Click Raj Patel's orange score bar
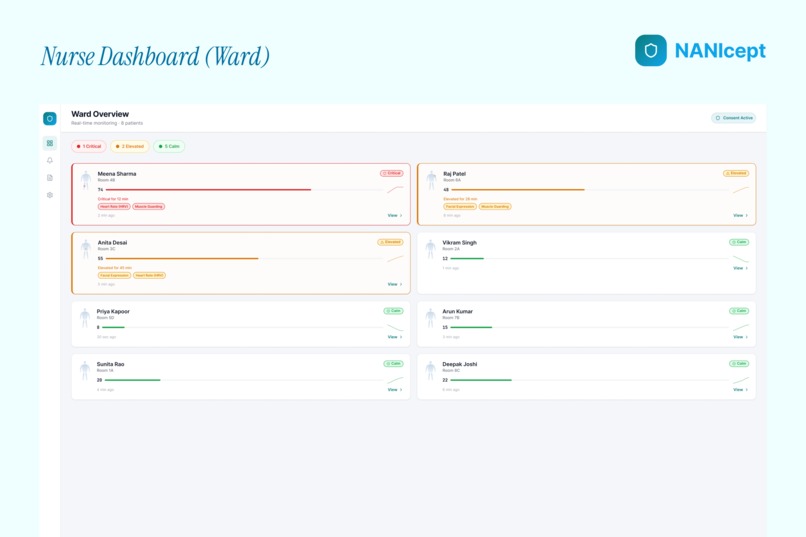806x537 pixels. pos(518,190)
